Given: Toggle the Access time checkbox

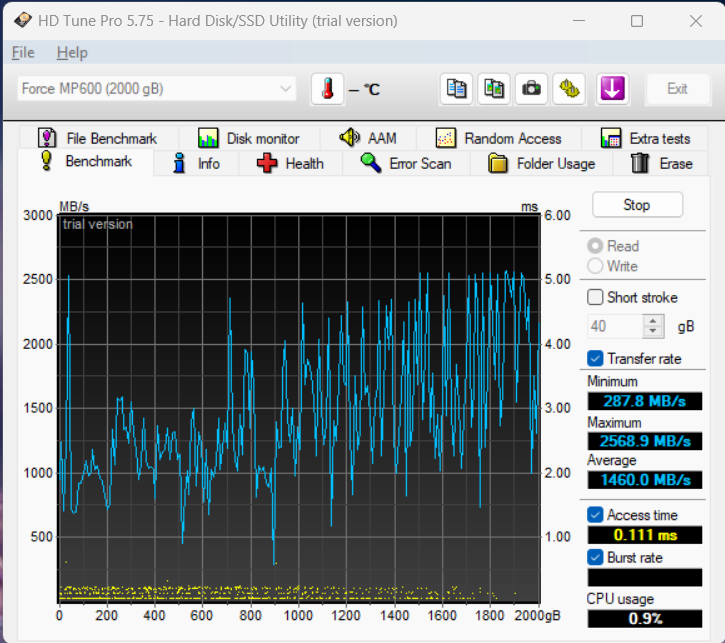Looking at the screenshot, I should coord(595,514).
